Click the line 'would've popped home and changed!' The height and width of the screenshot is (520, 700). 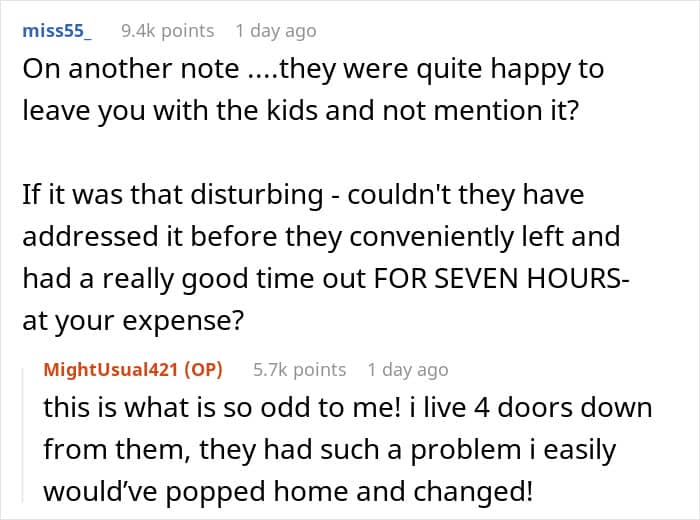coord(288,491)
